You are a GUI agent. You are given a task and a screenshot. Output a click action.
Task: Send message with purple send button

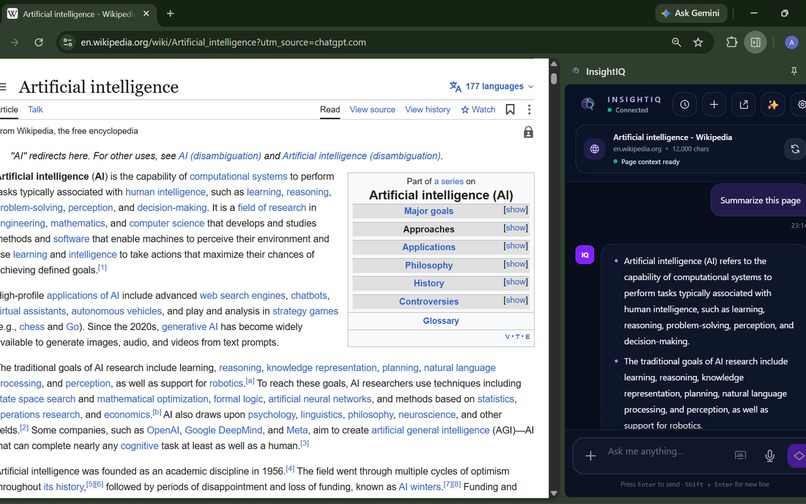[797, 456]
